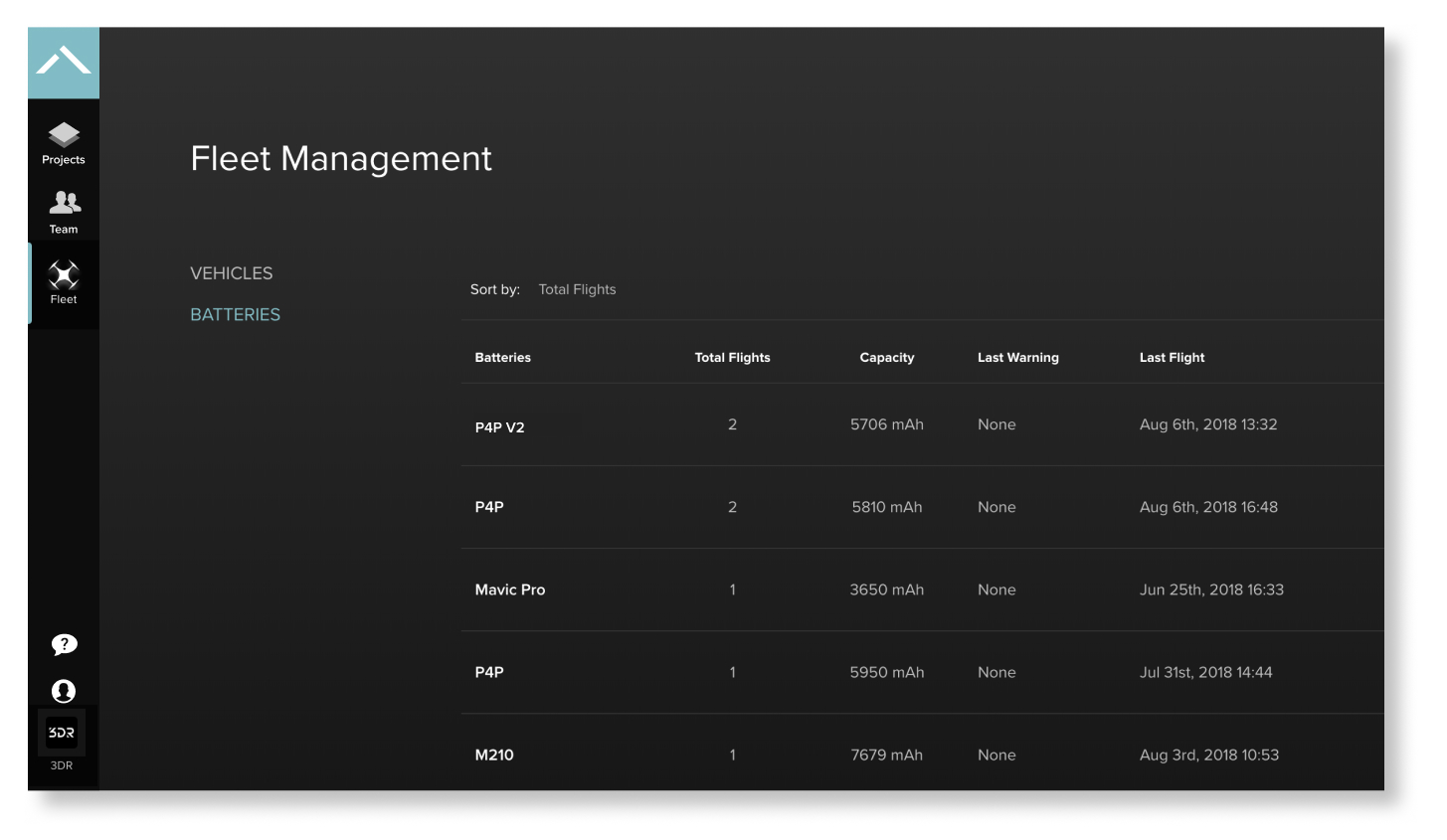Select the P4P battery with 5950 mAh
The width and height of the screenshot is (1447, 840).
(x=923, y=673)
